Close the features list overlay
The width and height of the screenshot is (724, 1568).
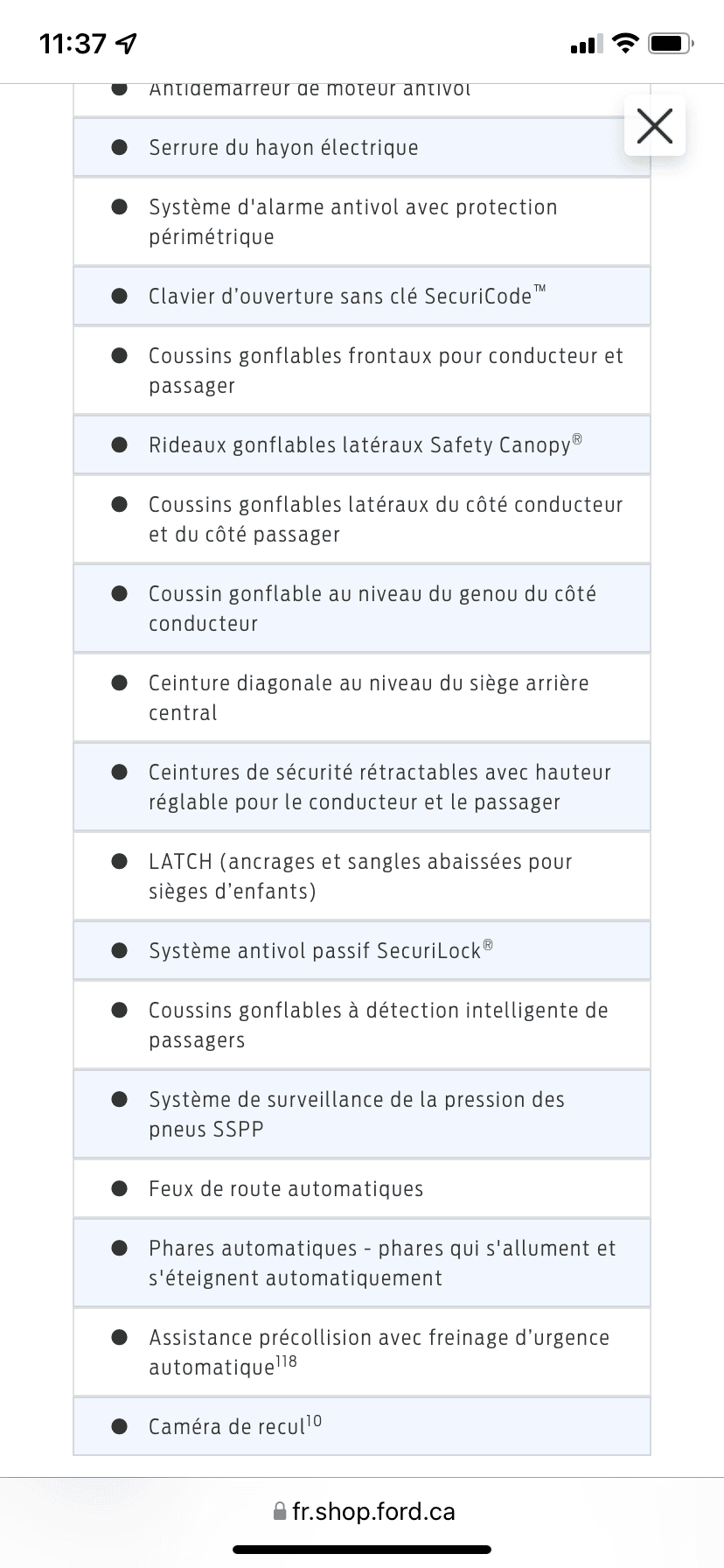click(655, 126)
